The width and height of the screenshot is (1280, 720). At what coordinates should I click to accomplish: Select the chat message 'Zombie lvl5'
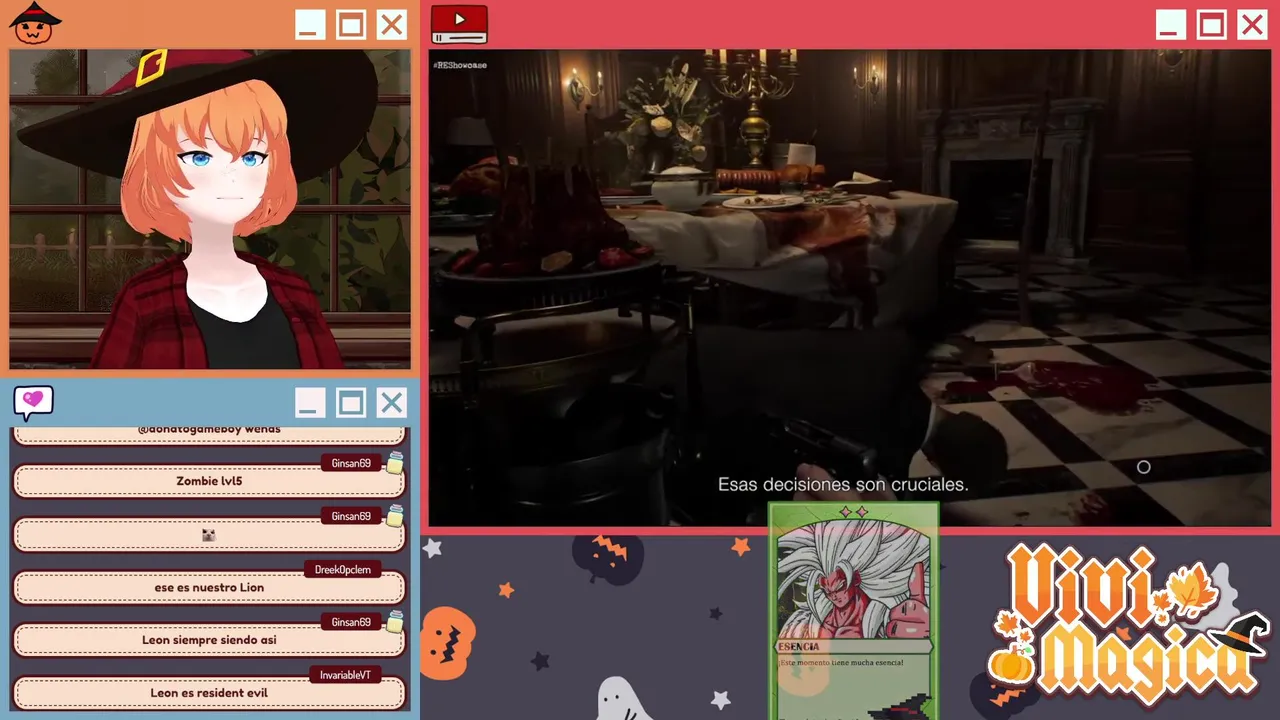click(x=209, y=481)
